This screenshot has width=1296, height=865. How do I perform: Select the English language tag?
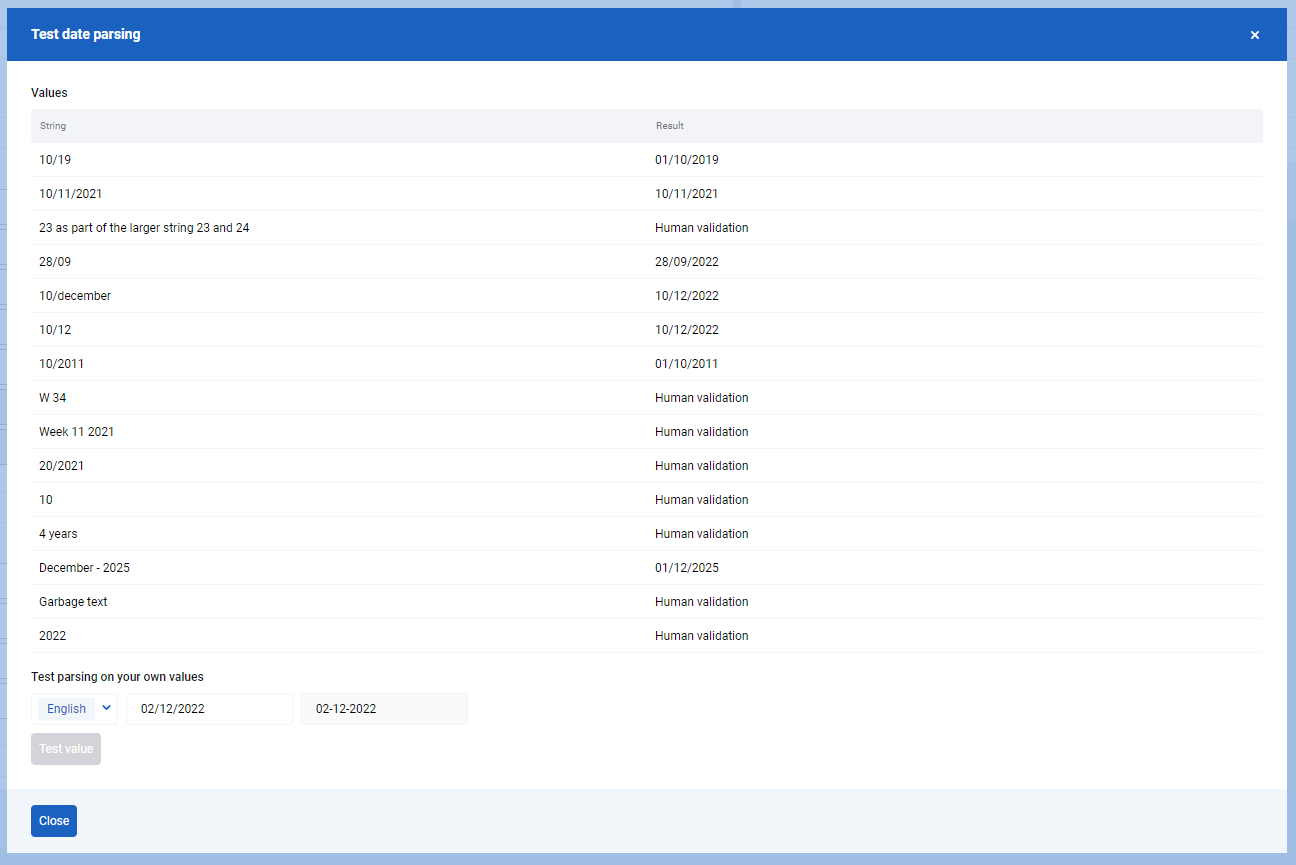66,709
